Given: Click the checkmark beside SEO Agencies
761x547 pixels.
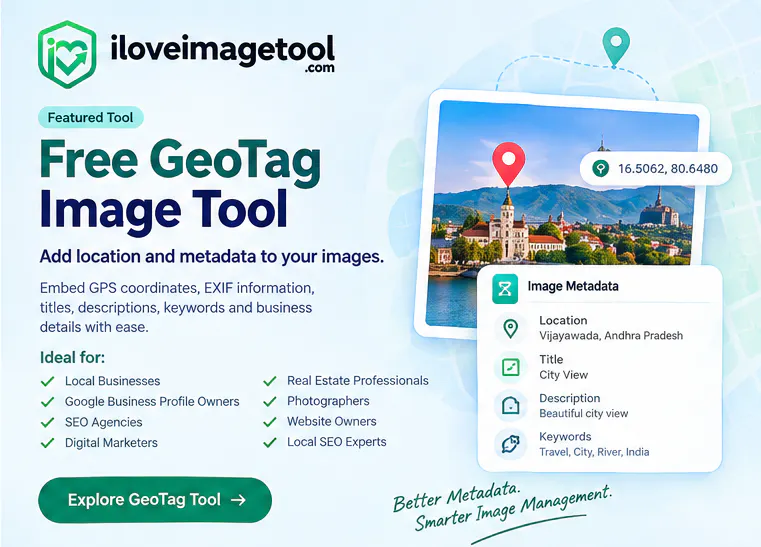Looking at the screenshot, I should pos(48,422).
